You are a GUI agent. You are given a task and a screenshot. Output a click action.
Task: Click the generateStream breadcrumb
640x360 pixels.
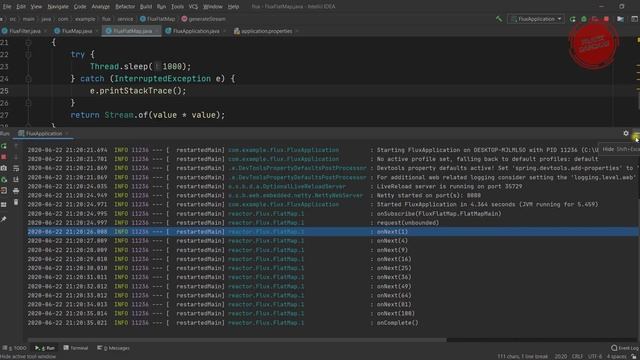[x=203, y=19]
